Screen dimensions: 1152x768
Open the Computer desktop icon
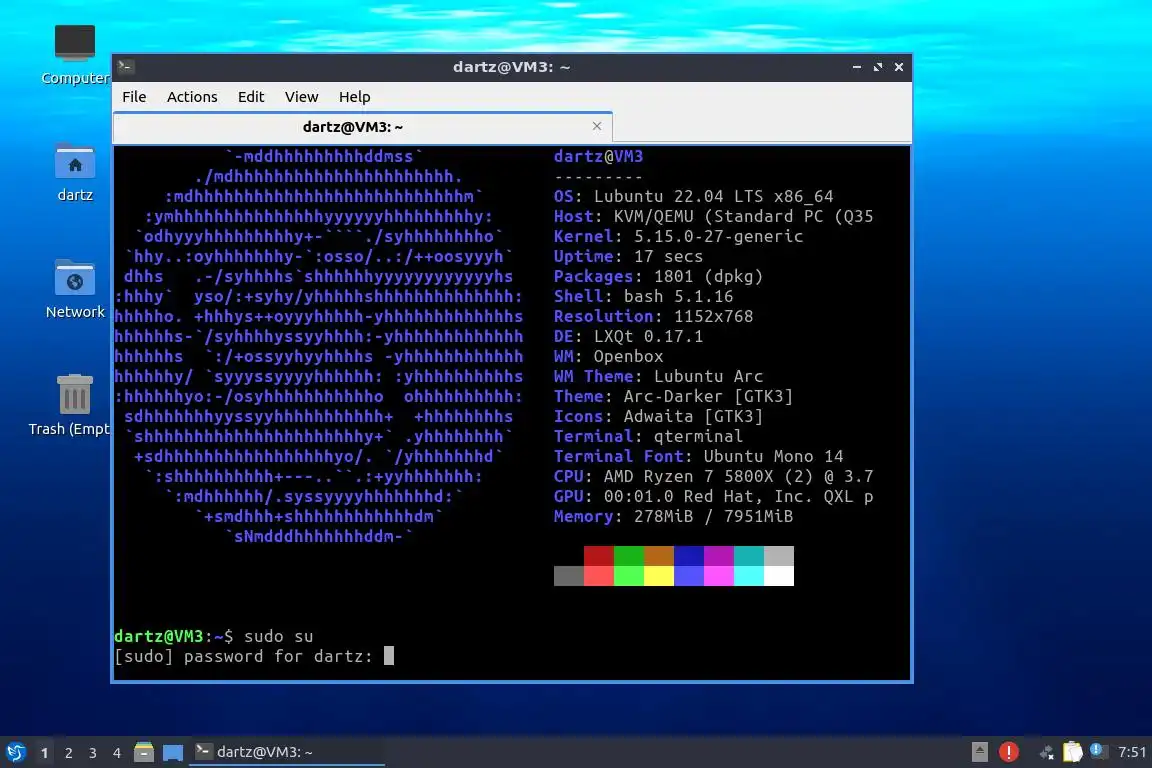[x=75, y=54]
